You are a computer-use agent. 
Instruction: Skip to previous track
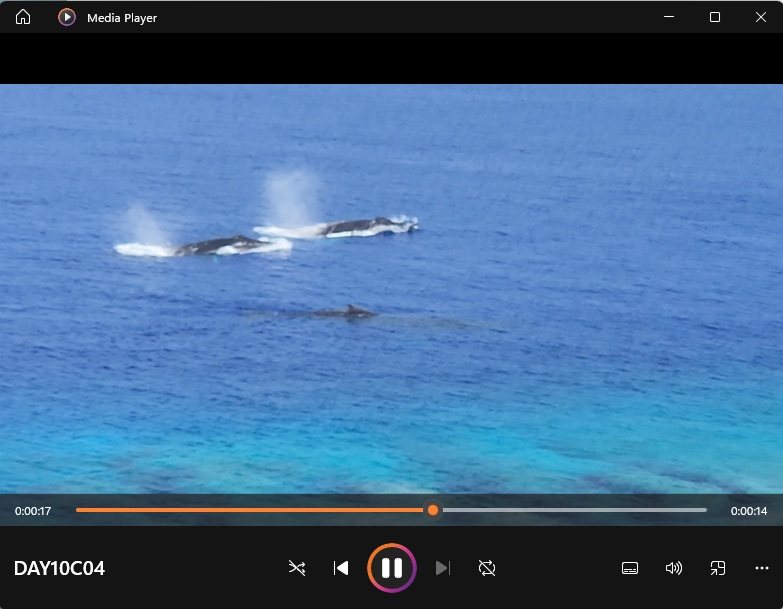pos(341,568)
